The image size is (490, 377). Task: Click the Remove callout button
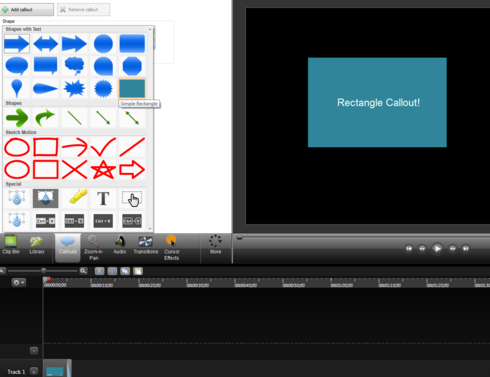[x=83, y=10]
